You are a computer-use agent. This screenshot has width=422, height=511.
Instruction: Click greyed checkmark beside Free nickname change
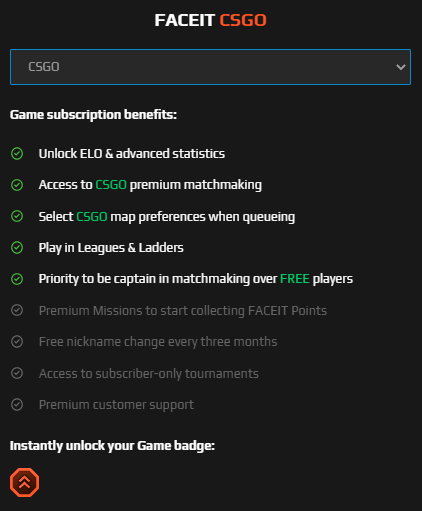point(17,342)
